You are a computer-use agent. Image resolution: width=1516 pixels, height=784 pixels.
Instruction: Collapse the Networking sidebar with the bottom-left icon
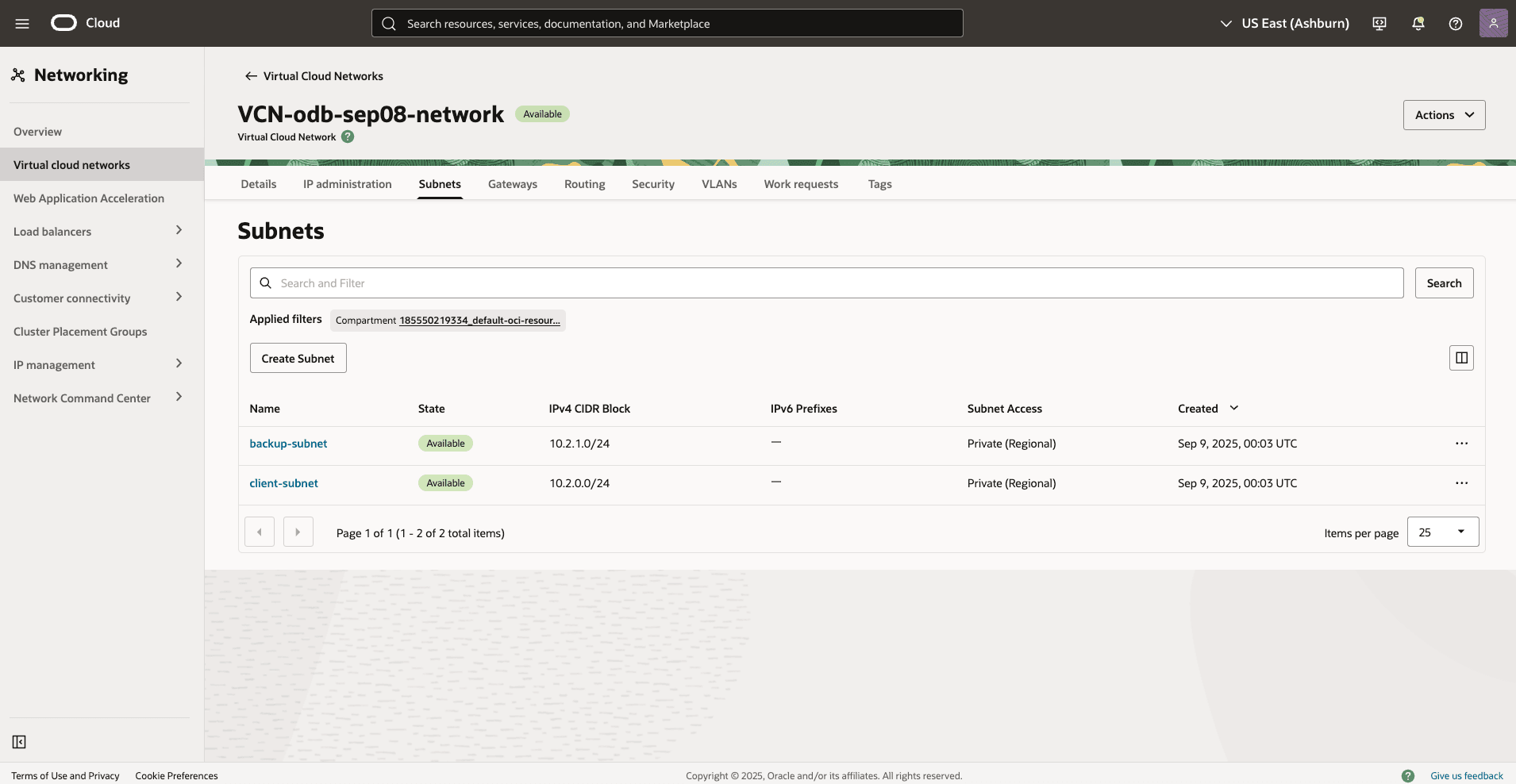pos(19,741)
